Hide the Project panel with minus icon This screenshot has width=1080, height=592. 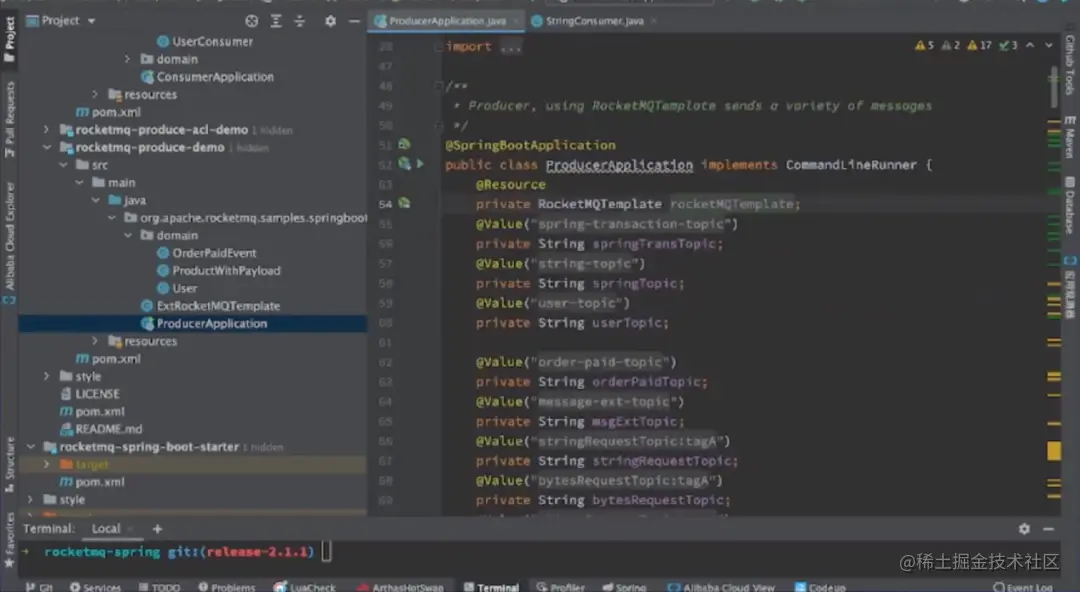pyautogui.click(x=354, y=21)
